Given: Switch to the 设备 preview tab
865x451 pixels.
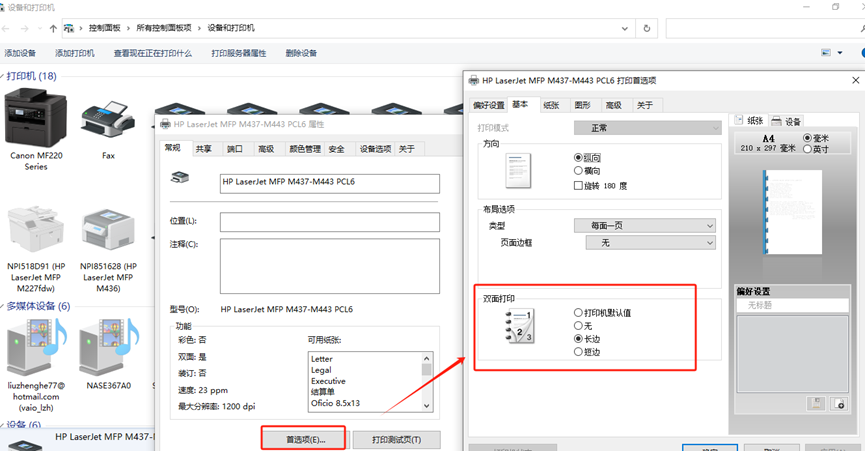Looking at the screenshot, I should pyautogui.click(x=787, y=121).
